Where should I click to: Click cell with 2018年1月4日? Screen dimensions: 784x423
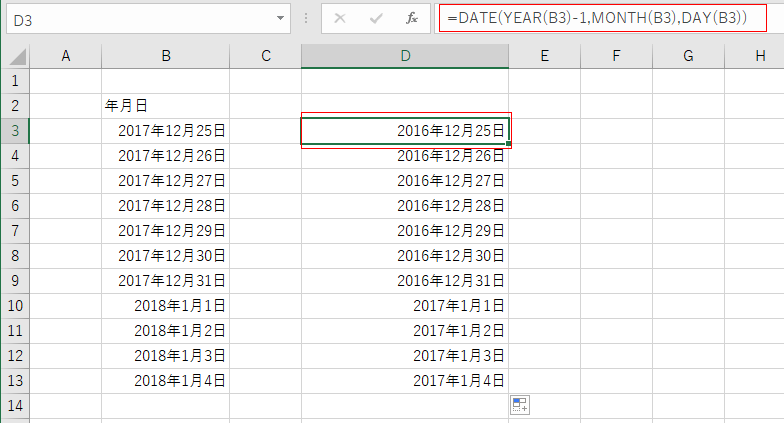click(166, 380)
